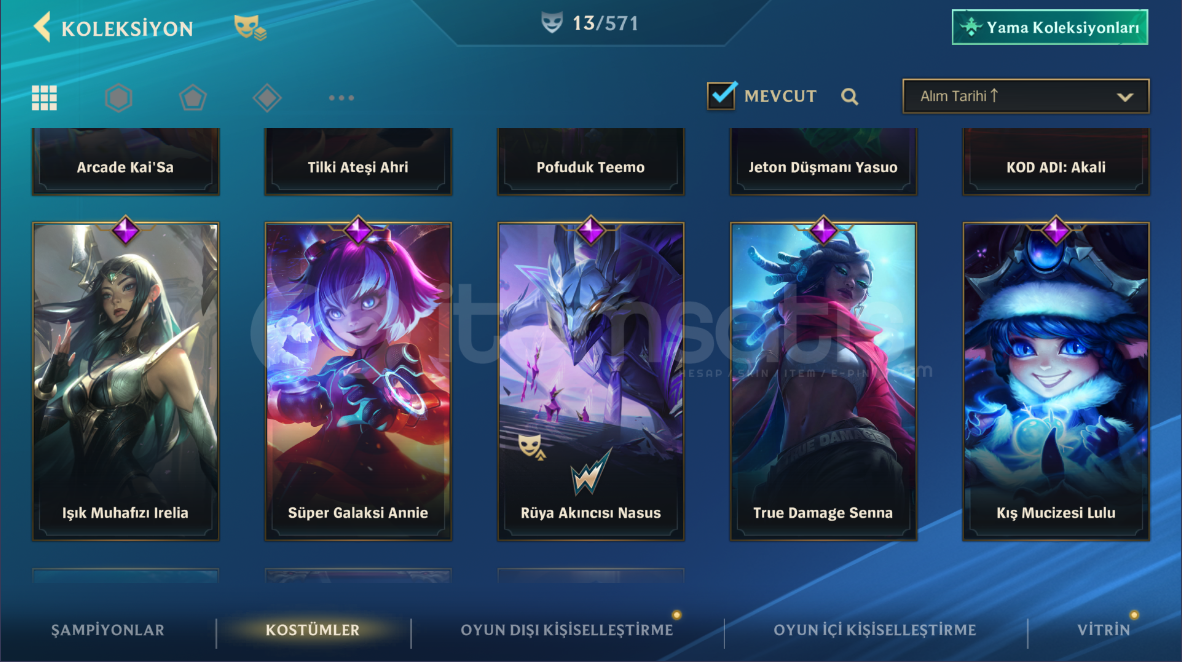Select the pentagon tier filter icon
The image size is (1182, 662).
pyautogui.click(x=192, y=97)
